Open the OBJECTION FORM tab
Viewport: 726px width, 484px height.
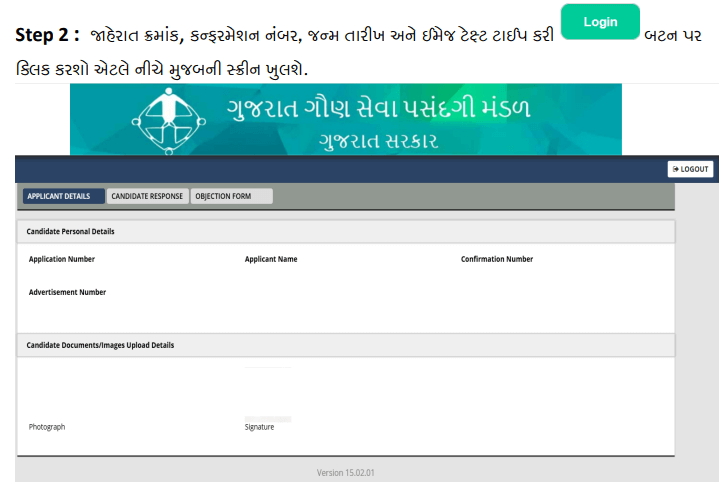(x=230, y=196)
